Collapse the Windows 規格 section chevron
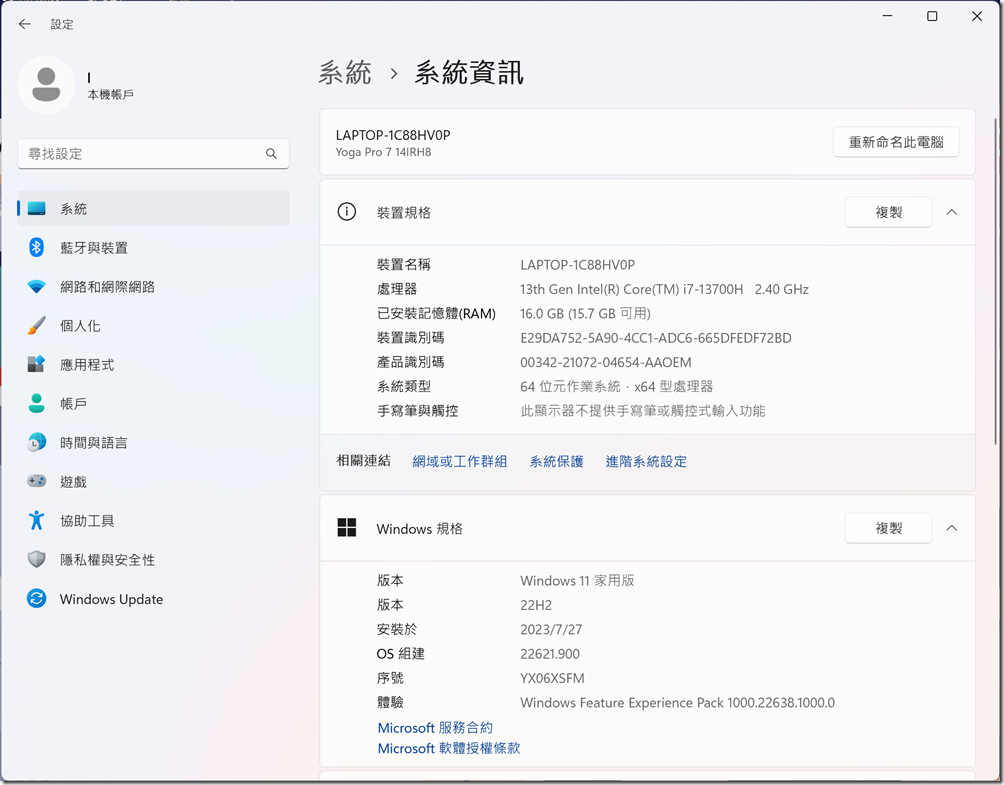This screenshot has height=785, width=1004. [951, 528]
